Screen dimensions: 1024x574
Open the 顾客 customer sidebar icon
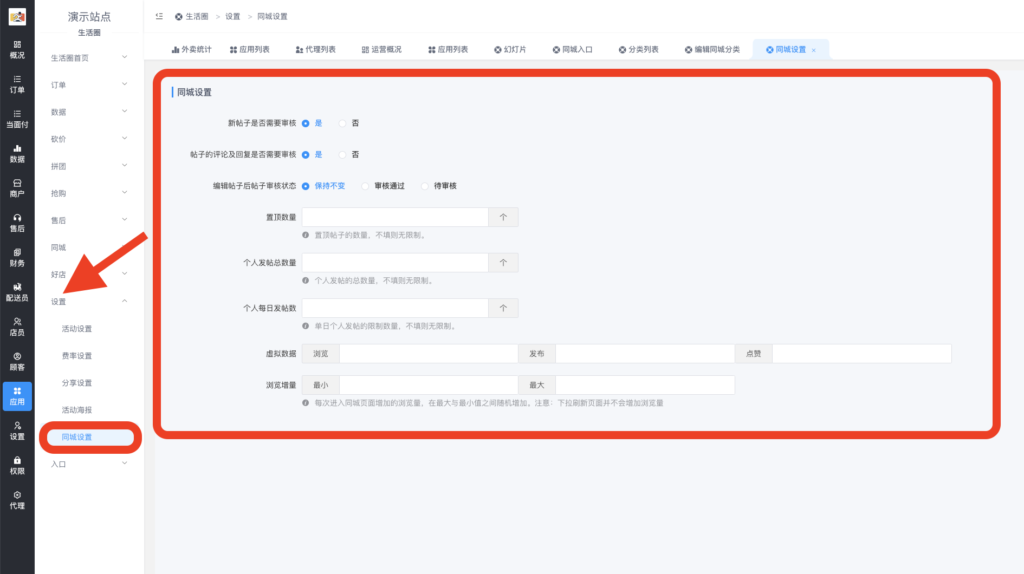(17, 361)
